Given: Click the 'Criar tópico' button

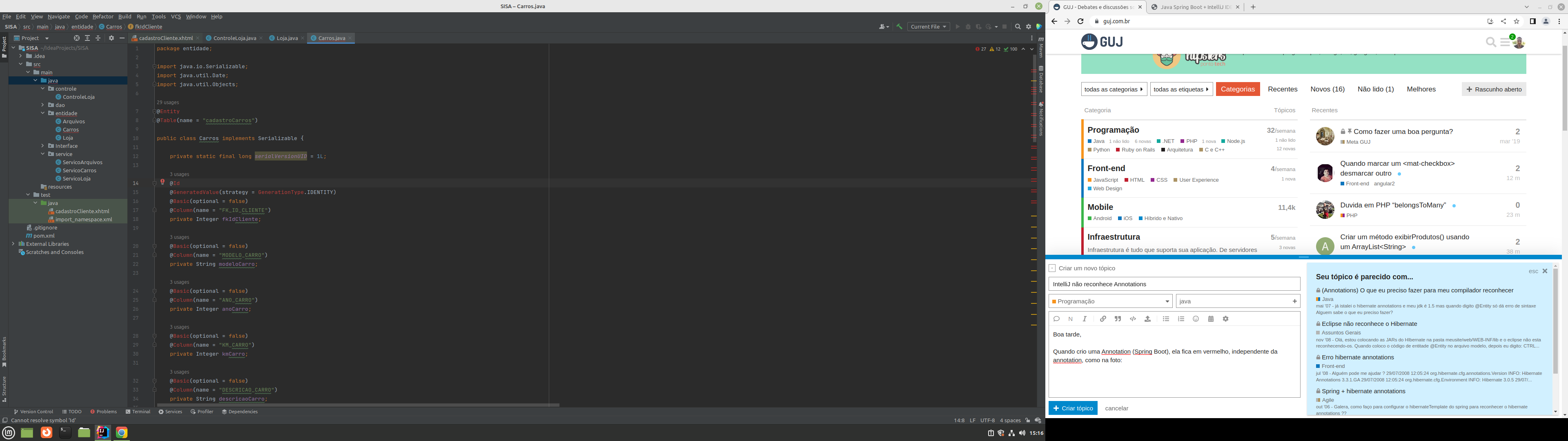Looking at the screenshot, I should (1073, 408).
